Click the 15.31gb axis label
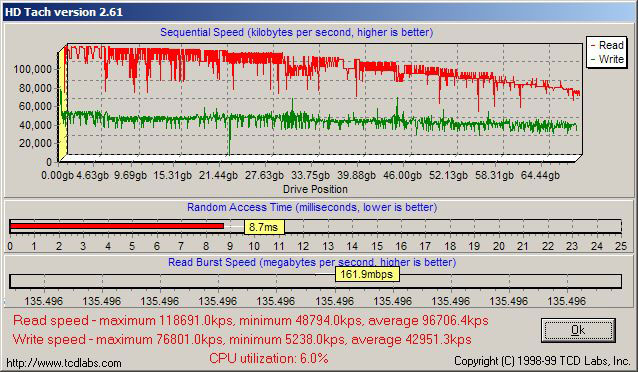Viewport: 638px width, 372px height. (172, 175)
